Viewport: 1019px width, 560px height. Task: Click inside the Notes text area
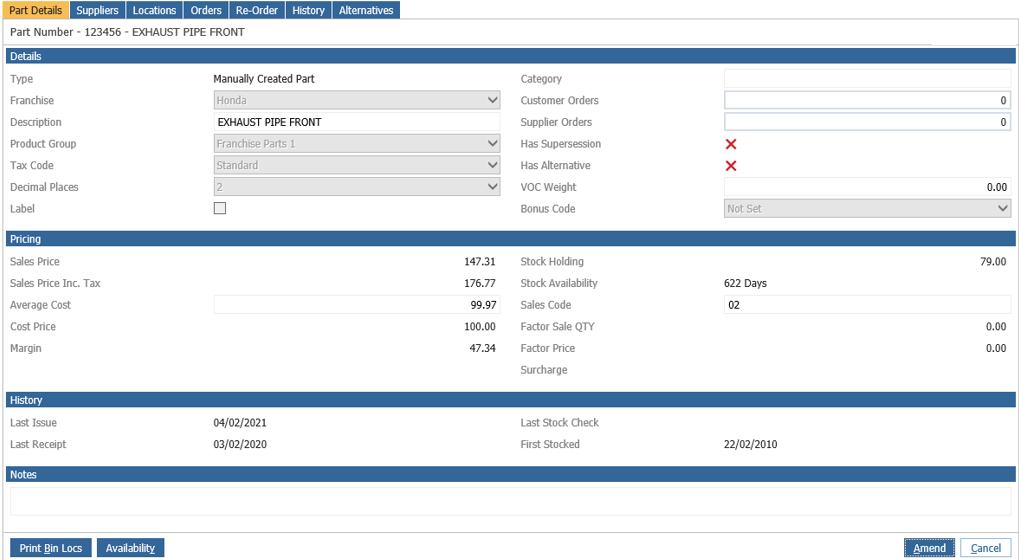tap(510, 502)
